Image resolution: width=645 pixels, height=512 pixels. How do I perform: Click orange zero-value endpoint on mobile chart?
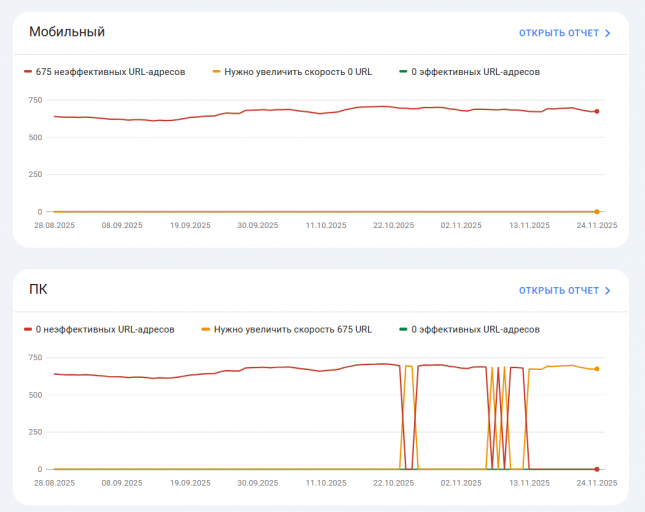[597, 212]
